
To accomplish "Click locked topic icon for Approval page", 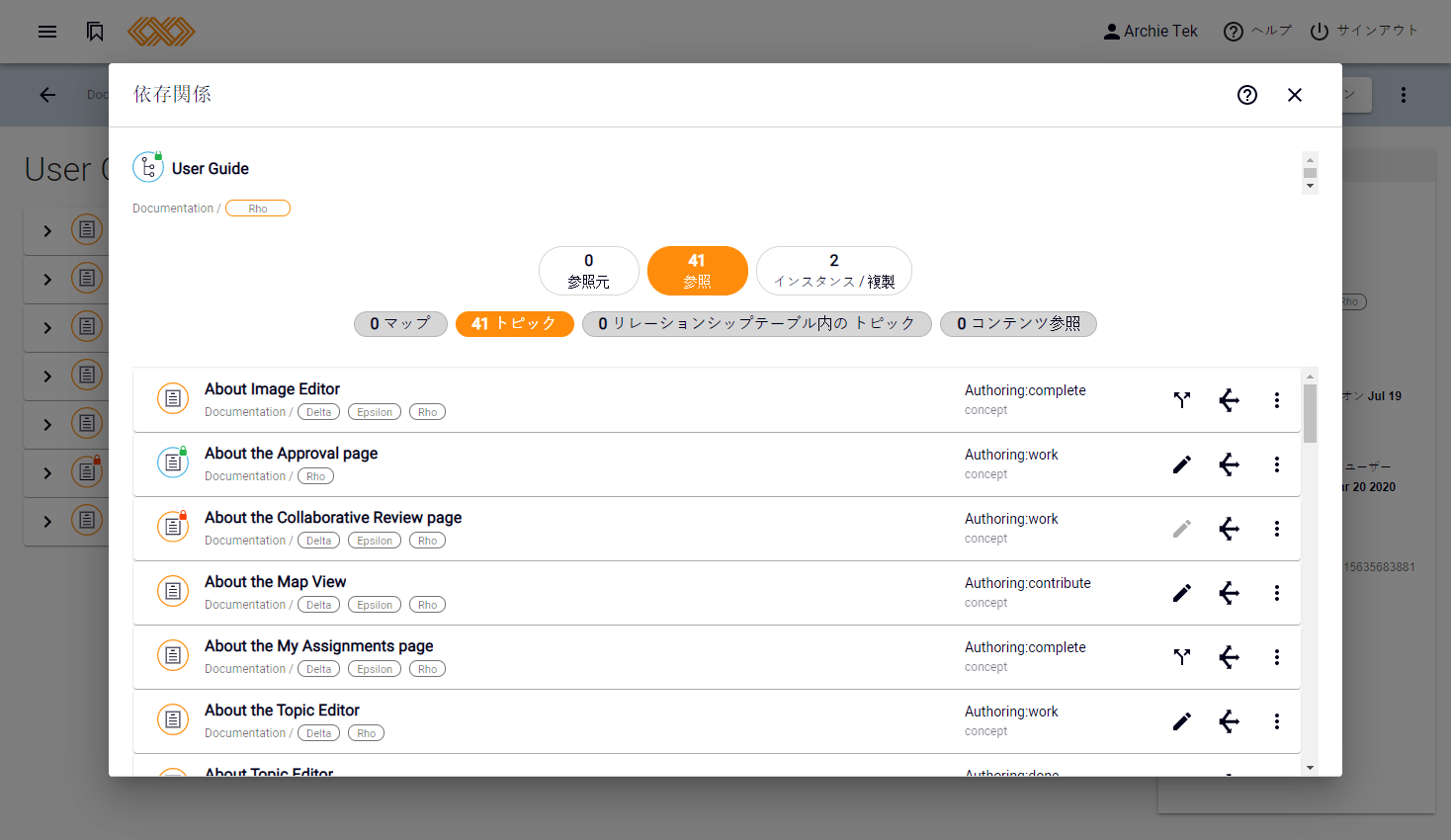I will [173, 462].
